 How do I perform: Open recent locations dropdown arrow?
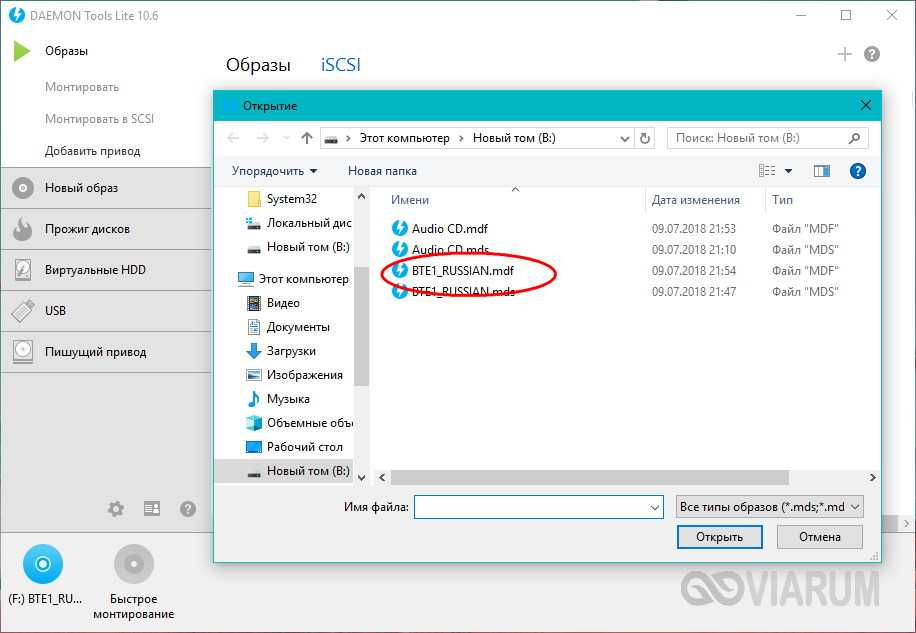pyautogui.click(x=286, y=138)
